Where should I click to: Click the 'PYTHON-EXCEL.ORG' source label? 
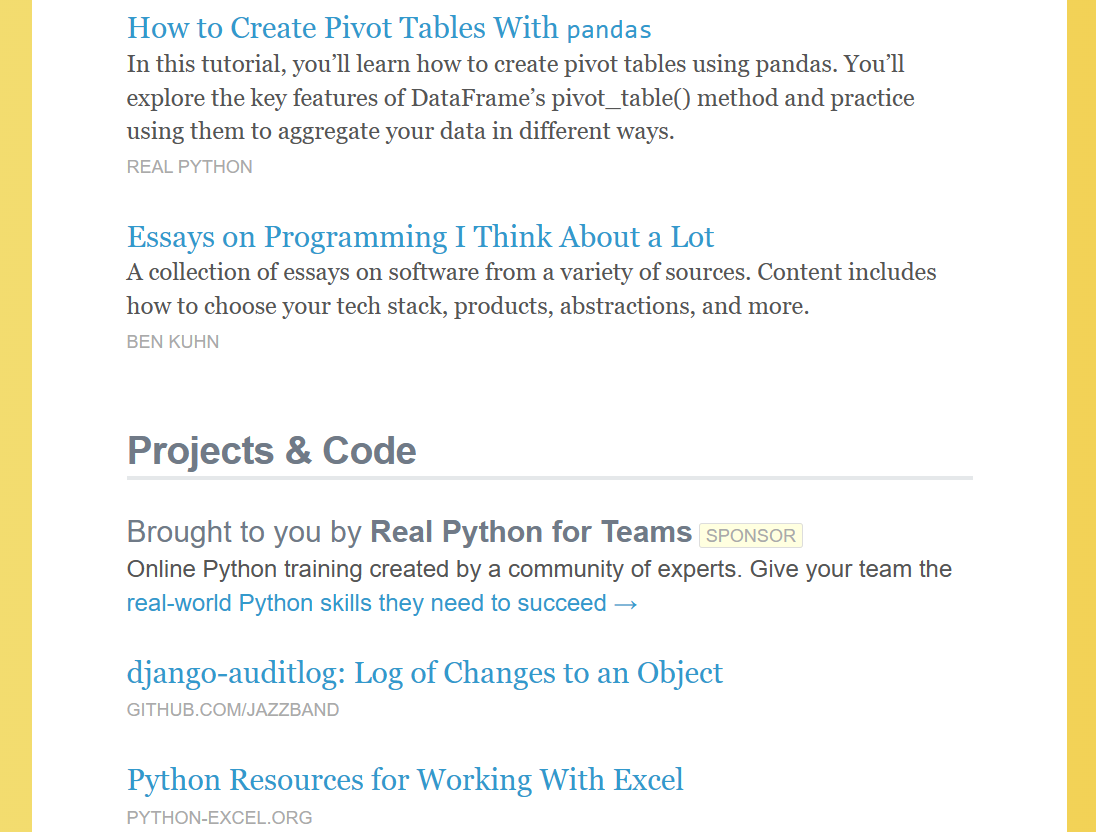(x=219, y=817)
